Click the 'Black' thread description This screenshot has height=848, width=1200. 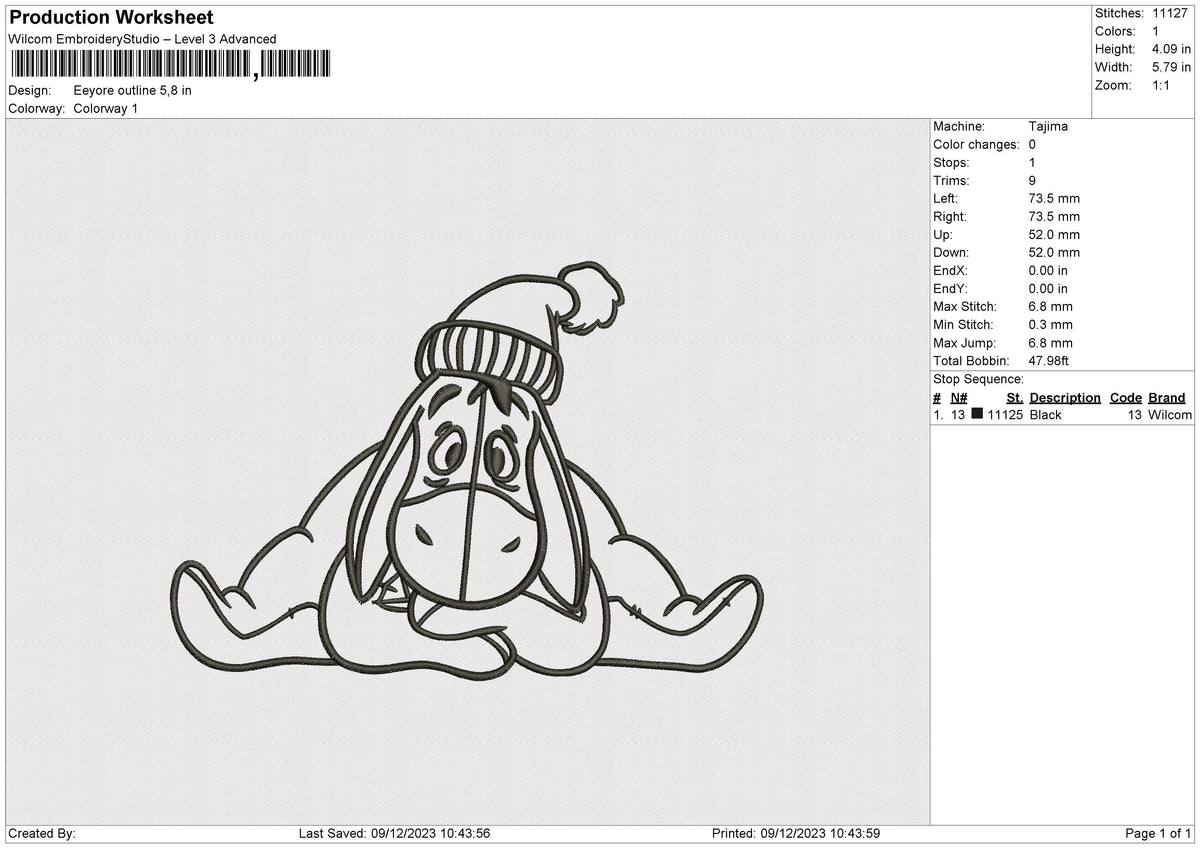[1046, 414]
